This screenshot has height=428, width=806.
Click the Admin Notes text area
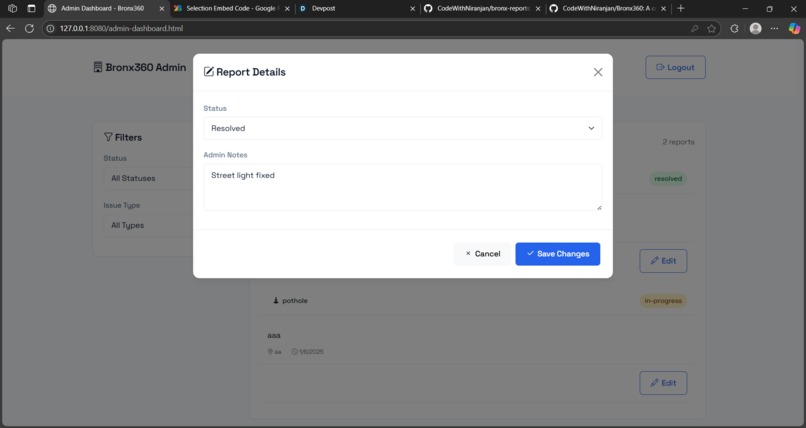[x=402, y=187]
